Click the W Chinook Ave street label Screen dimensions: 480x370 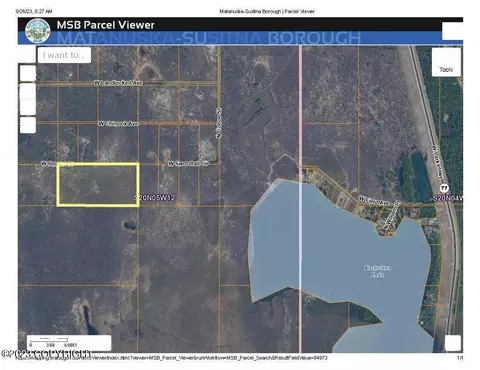(x=118, y=124)
